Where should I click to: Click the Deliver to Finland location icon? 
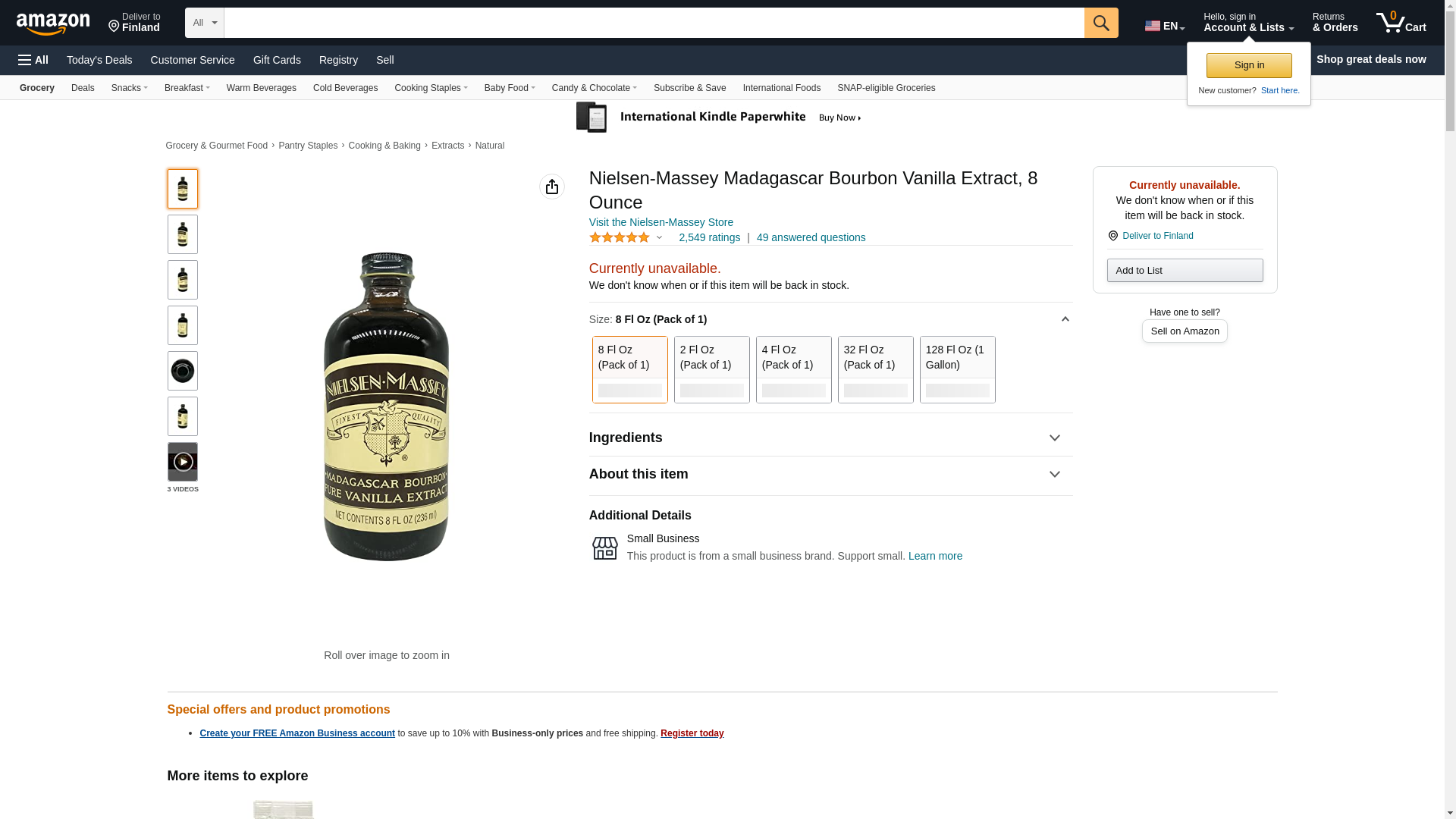click(x=1113, y=236)
